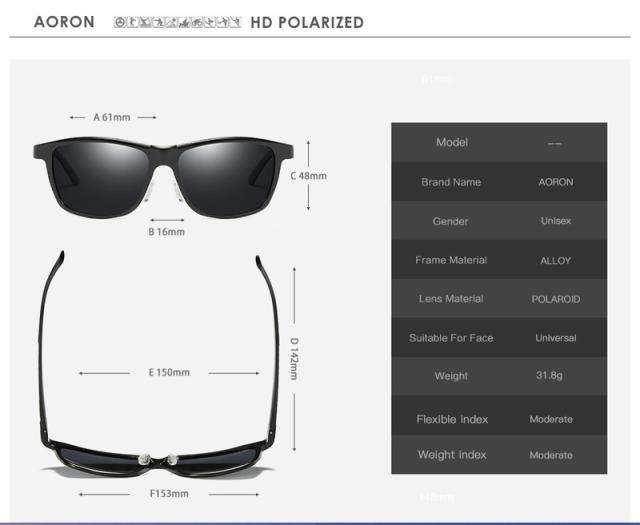Click the C 48mm lens height label
Viewport: 640px width, 525px height.
(308, 176)
